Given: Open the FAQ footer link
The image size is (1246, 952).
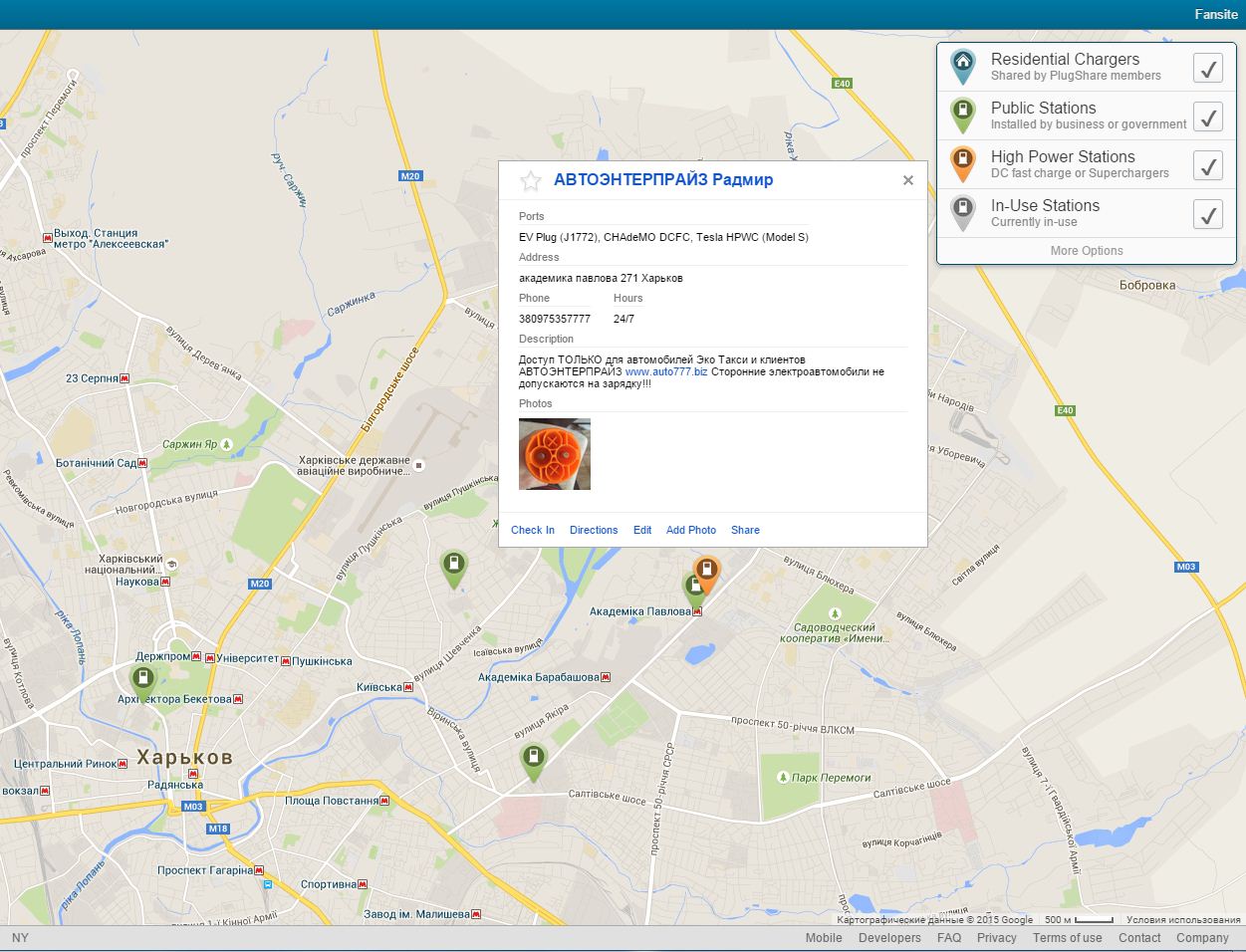Looking at the screenshot, I should point(949,938).
